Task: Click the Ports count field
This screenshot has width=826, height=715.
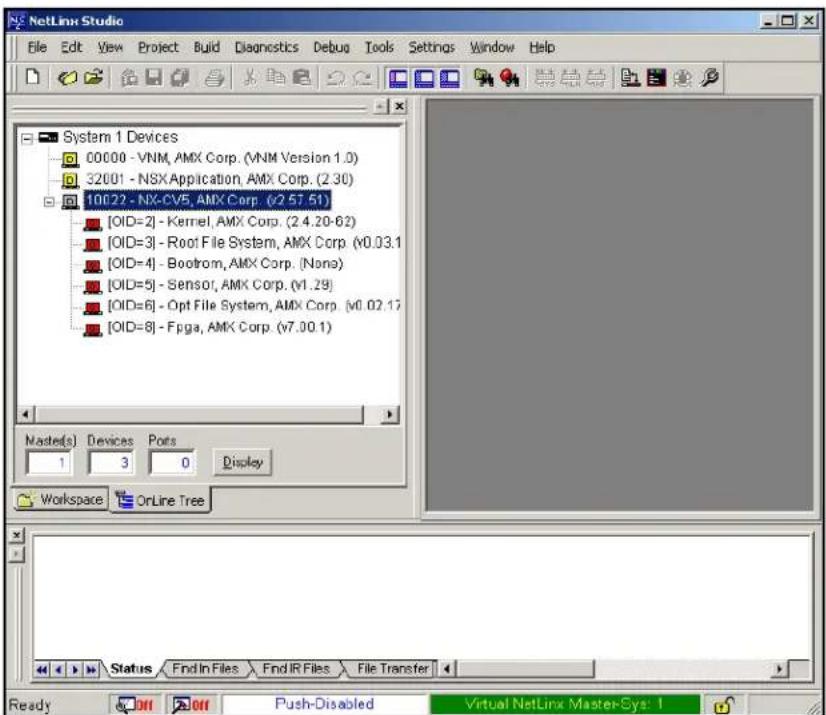Action: [x=172, y=463]
